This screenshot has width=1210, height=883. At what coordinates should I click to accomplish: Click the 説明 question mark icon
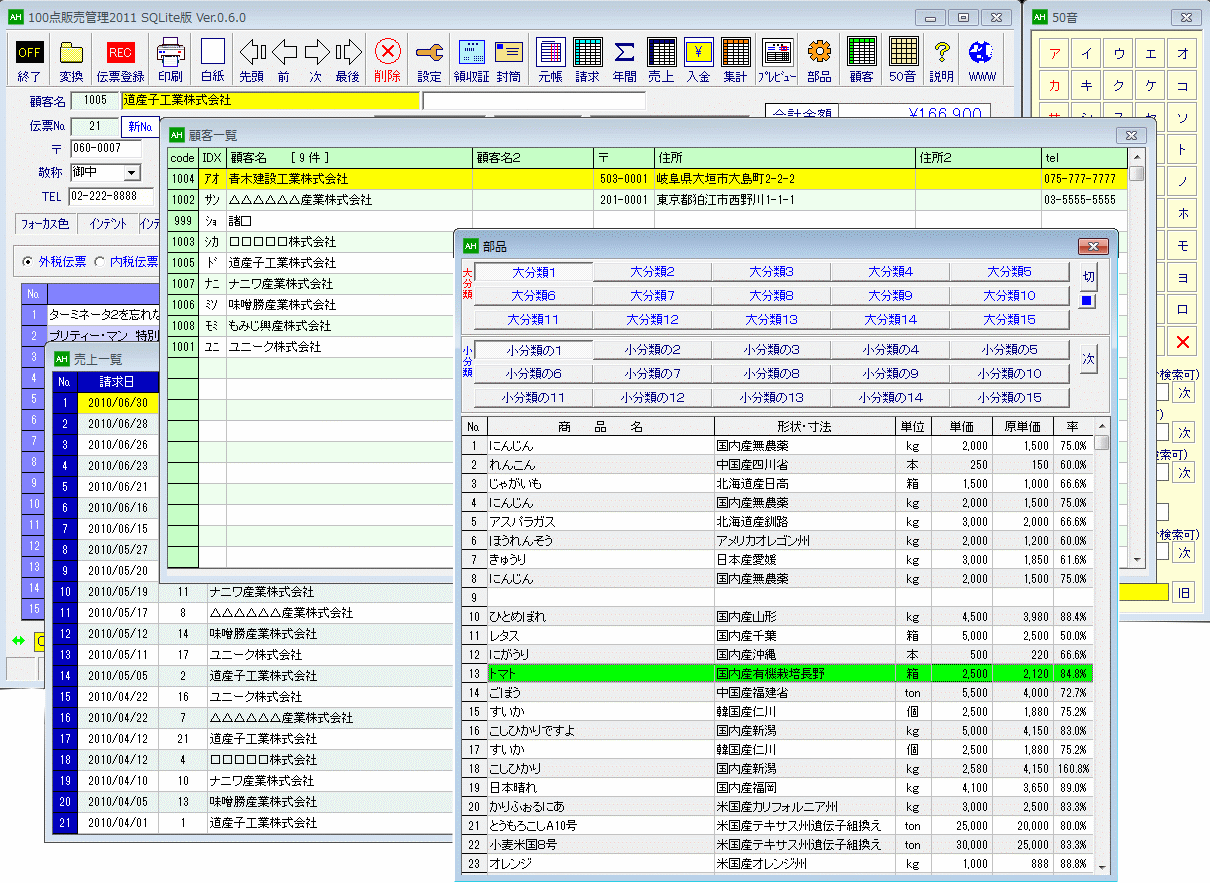[941, 60]
